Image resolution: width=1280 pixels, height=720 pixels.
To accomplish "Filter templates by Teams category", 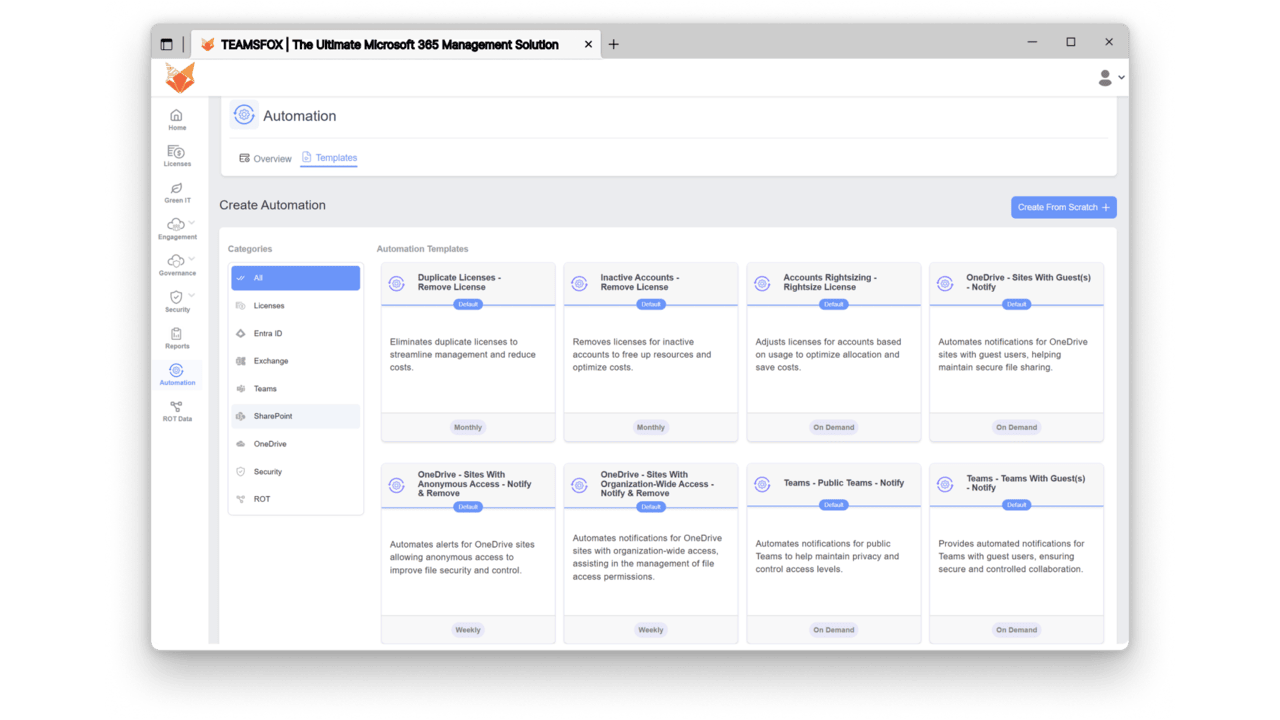I will [x=295, y=389].
